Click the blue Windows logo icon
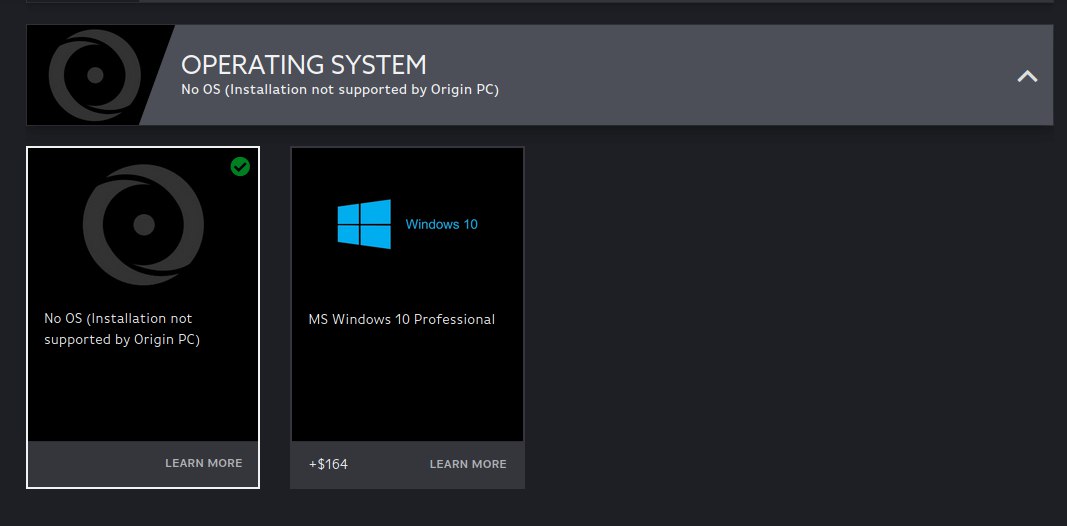Viewport: 1067px width, 526px height. point(364,224)
